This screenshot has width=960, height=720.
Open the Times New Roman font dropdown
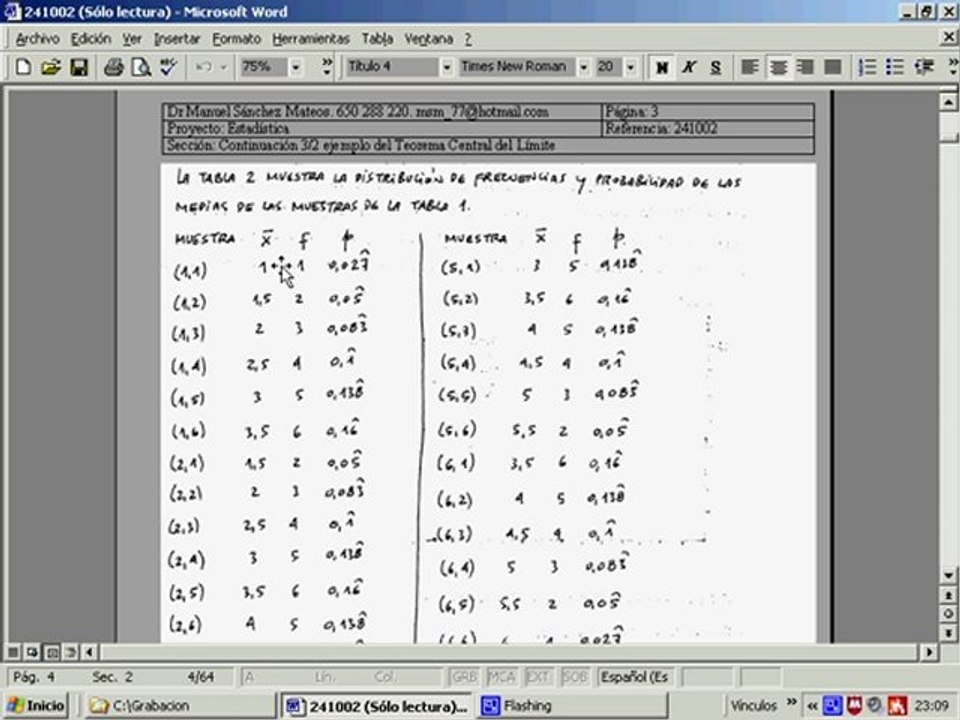pyautogui.click(x=584, y=67)
